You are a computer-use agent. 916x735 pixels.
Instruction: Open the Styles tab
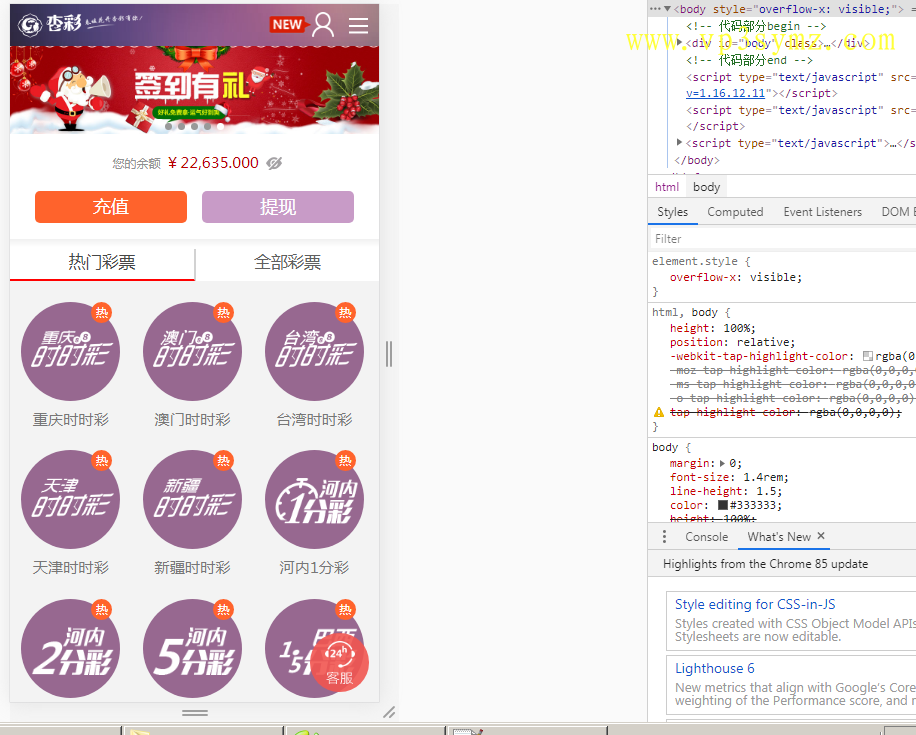(672, 212)
